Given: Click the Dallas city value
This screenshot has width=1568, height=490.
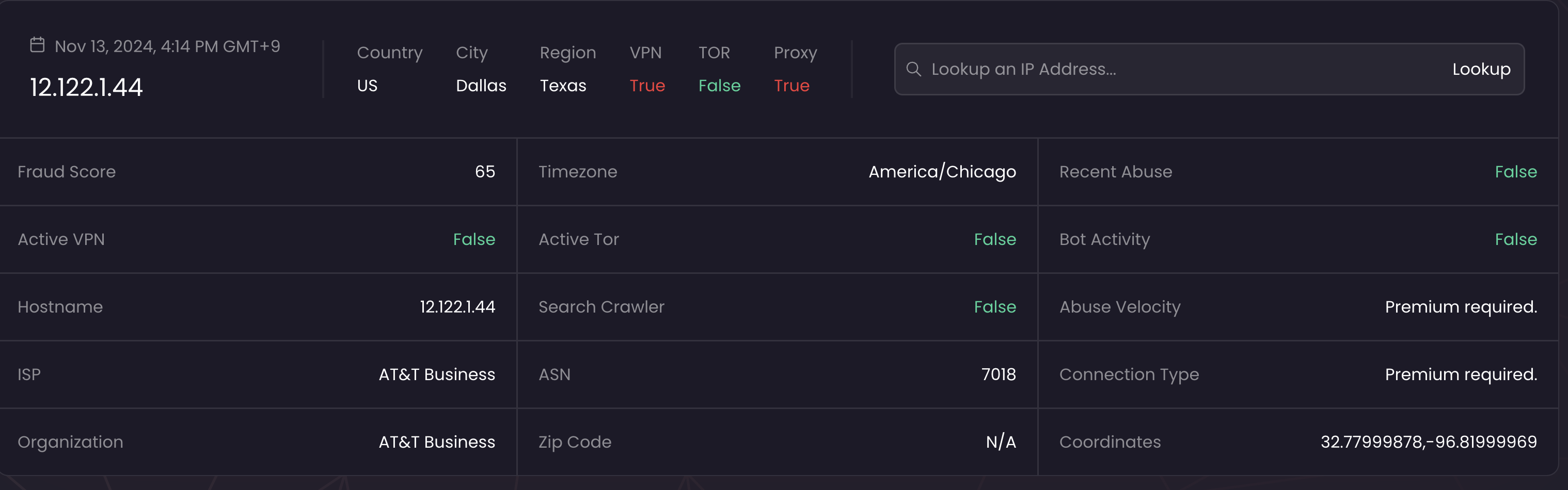Looking at the screenshot, I should click(481, 86).
